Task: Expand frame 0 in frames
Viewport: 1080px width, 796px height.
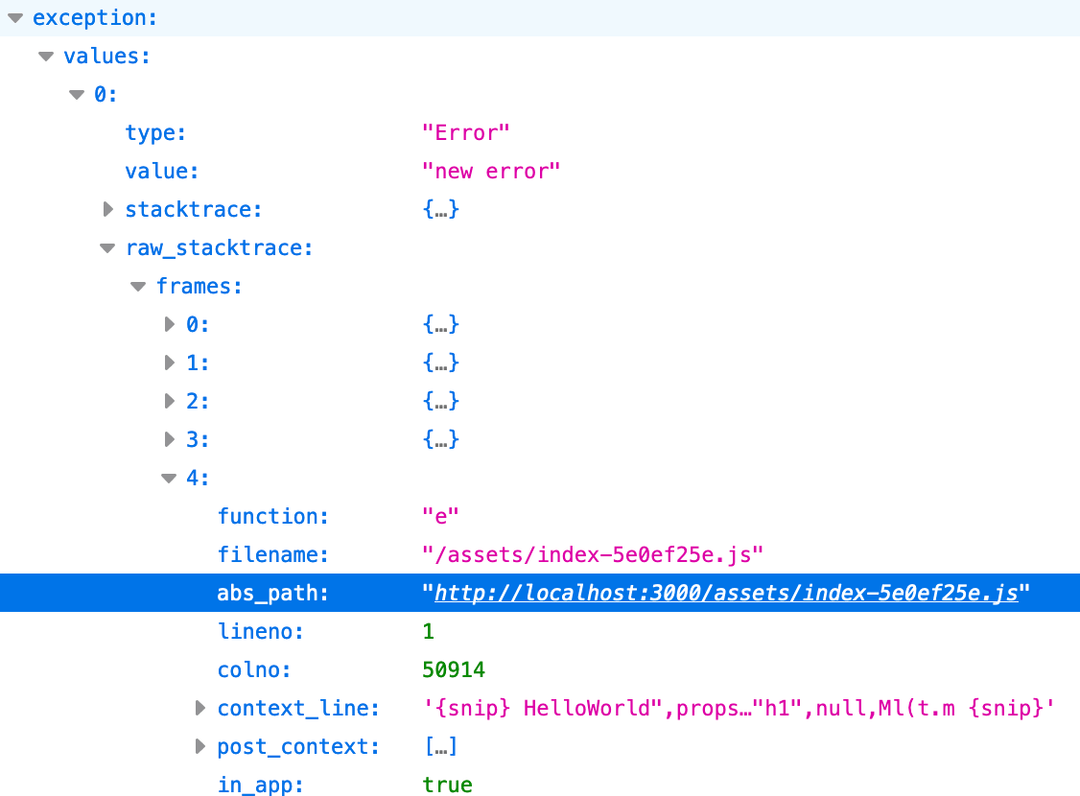Action: tap(169, 324)
